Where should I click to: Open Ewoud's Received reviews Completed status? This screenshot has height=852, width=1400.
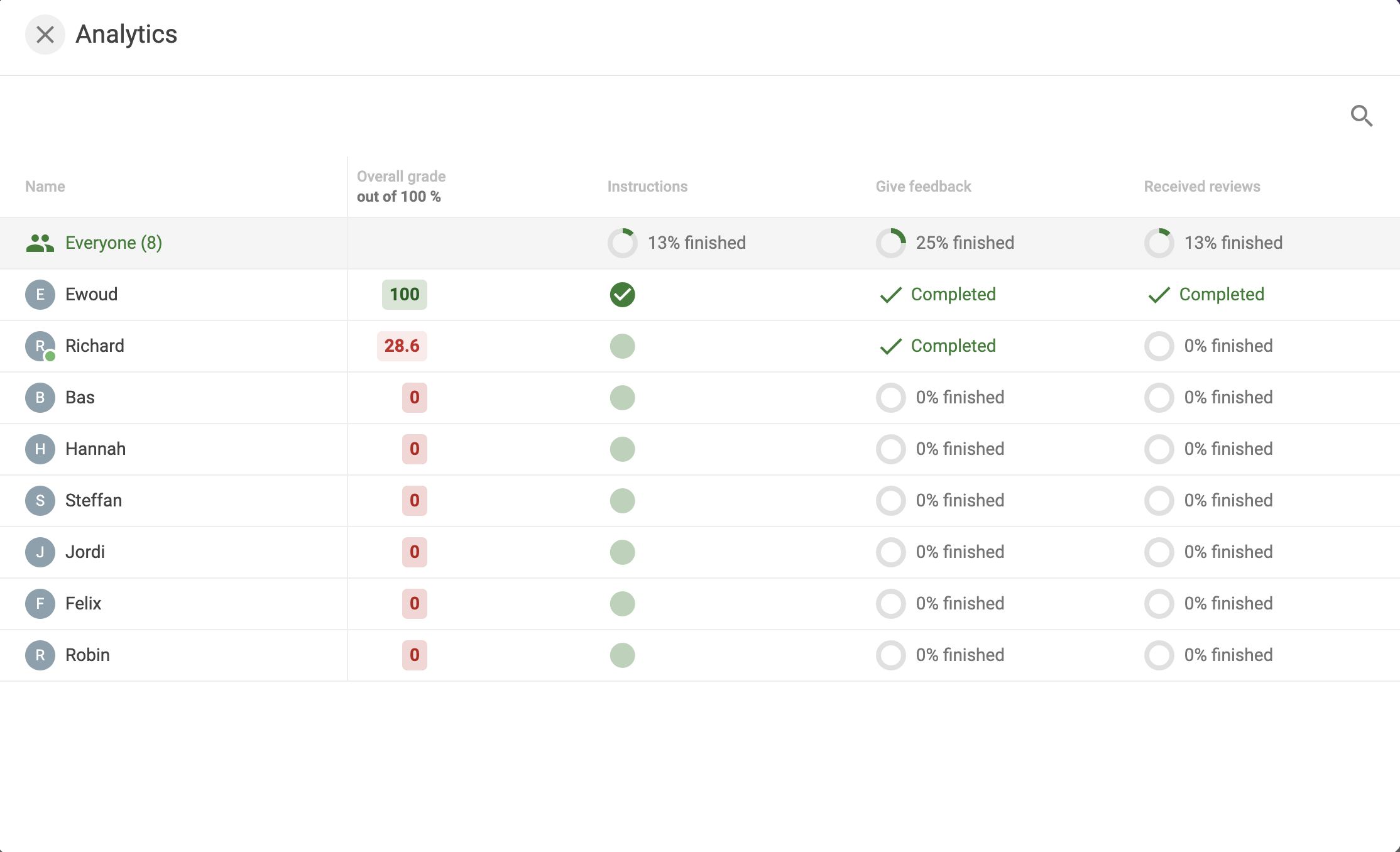tap(1206, 295)
